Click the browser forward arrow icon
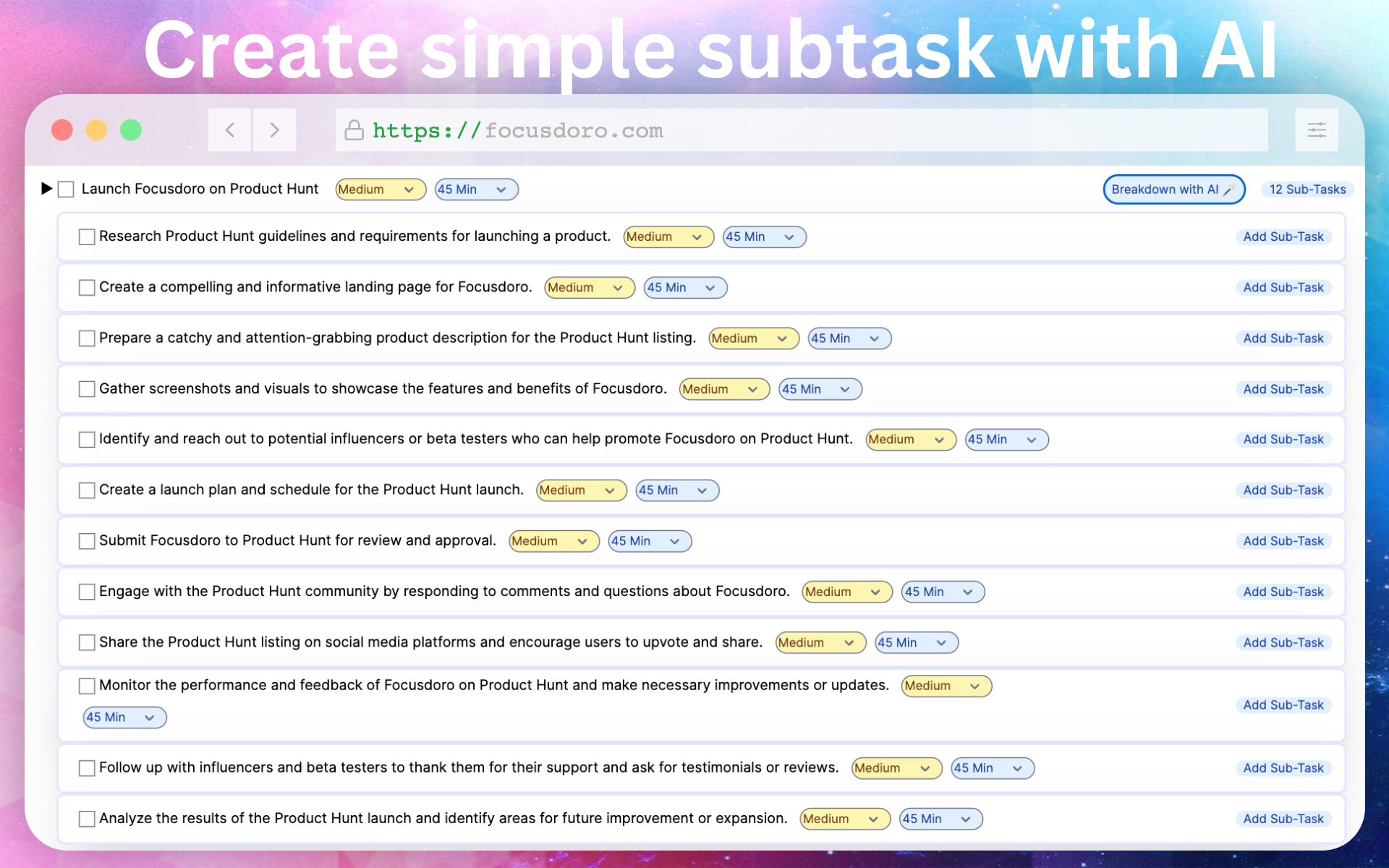This screenshot has height=868, width=1389. 274,130
